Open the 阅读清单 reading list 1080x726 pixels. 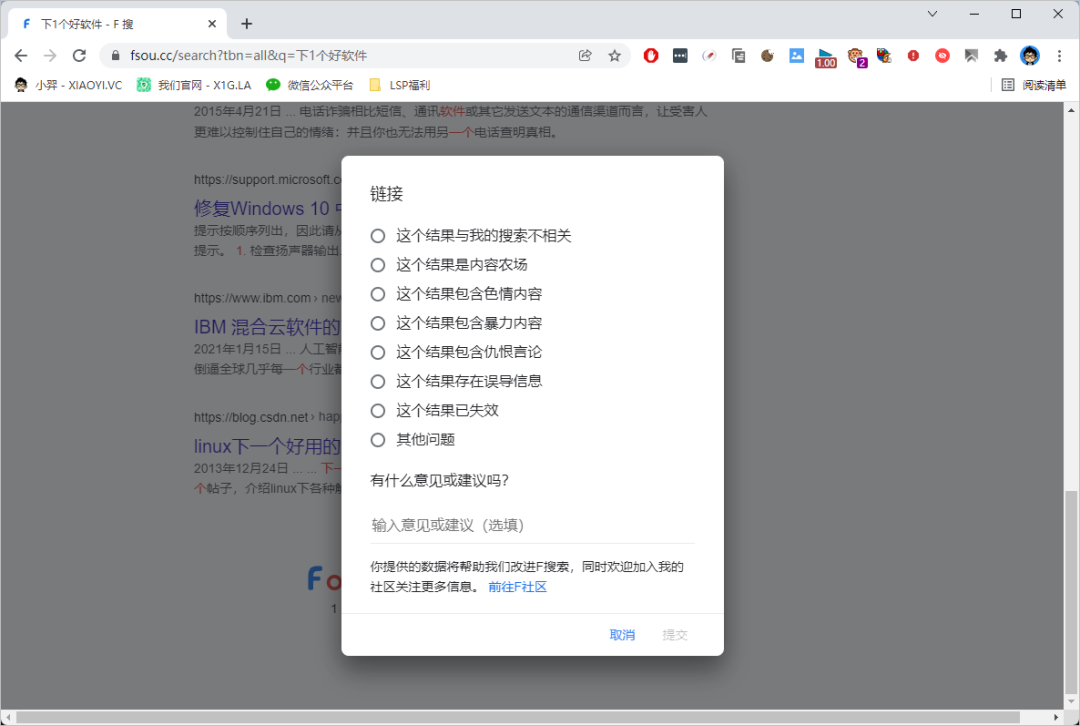click(x=1033, y=85)
